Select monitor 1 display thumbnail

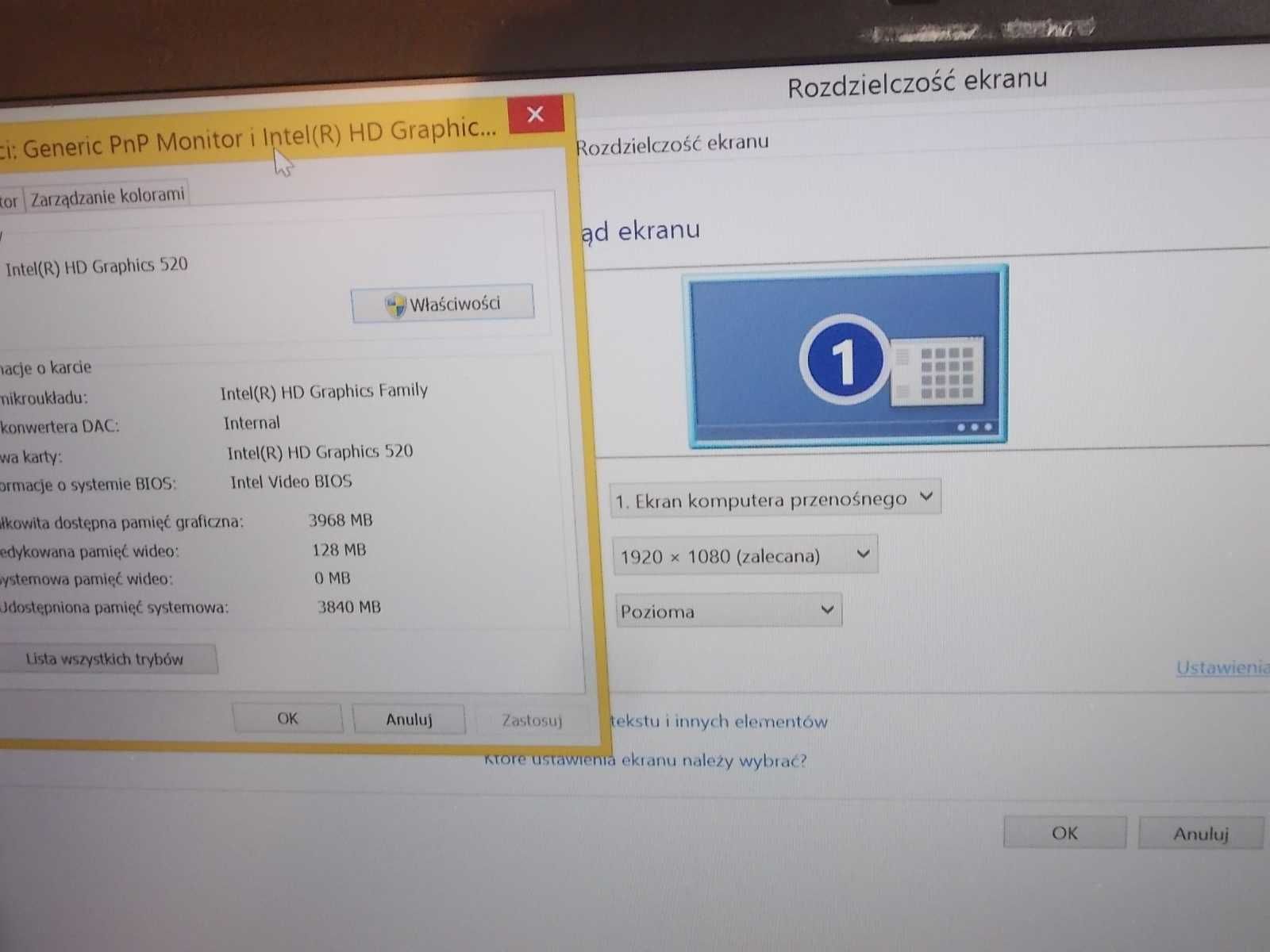tap(848, 358)
